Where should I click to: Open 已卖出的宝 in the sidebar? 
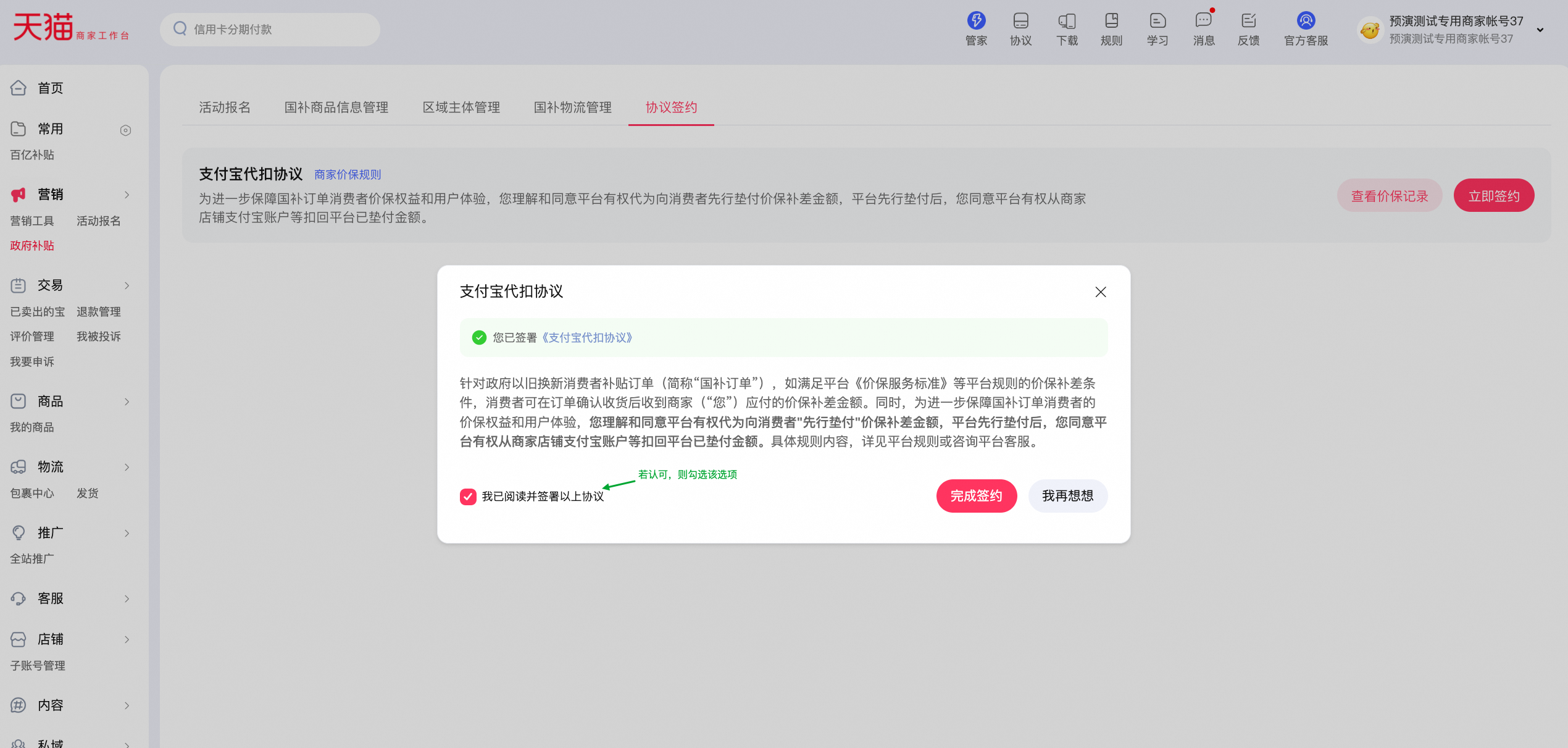click(x=38, y=311)
